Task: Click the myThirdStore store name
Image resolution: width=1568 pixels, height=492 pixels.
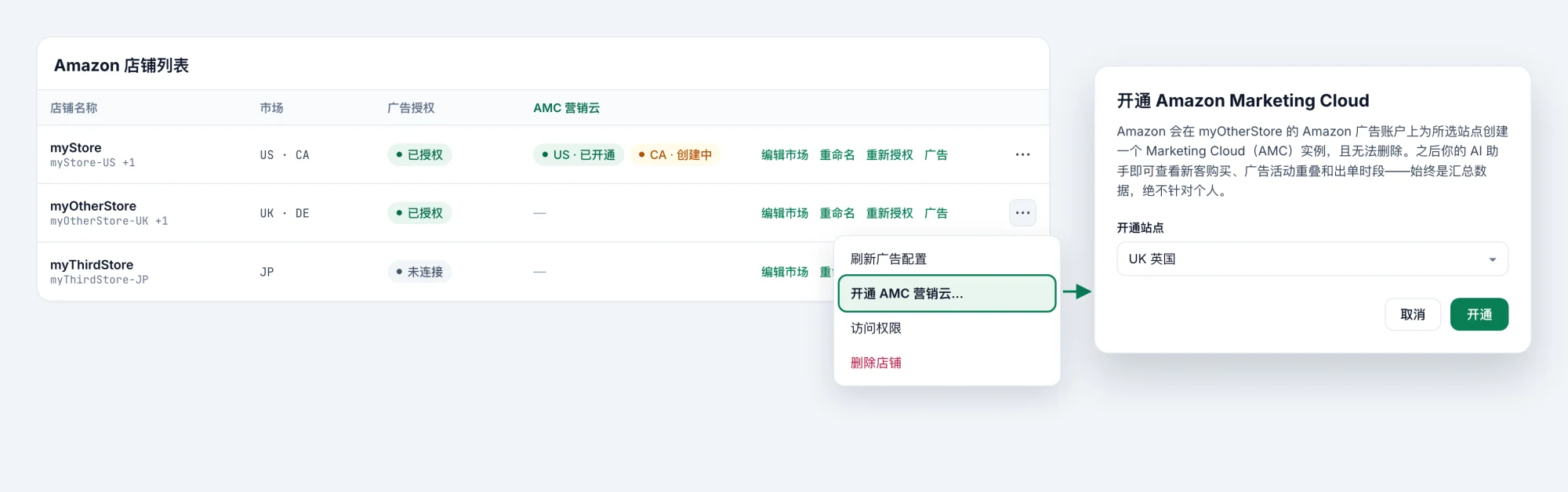Action: (92, 265)
